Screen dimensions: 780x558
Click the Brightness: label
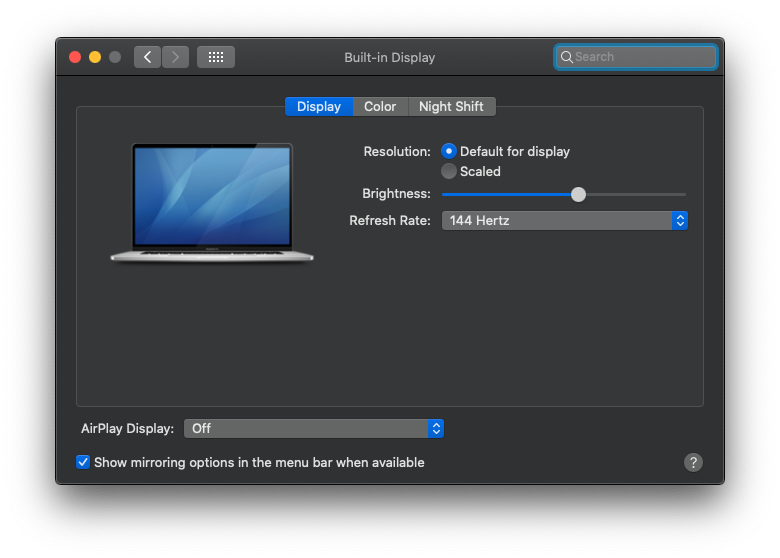click(x=396, y=193)
